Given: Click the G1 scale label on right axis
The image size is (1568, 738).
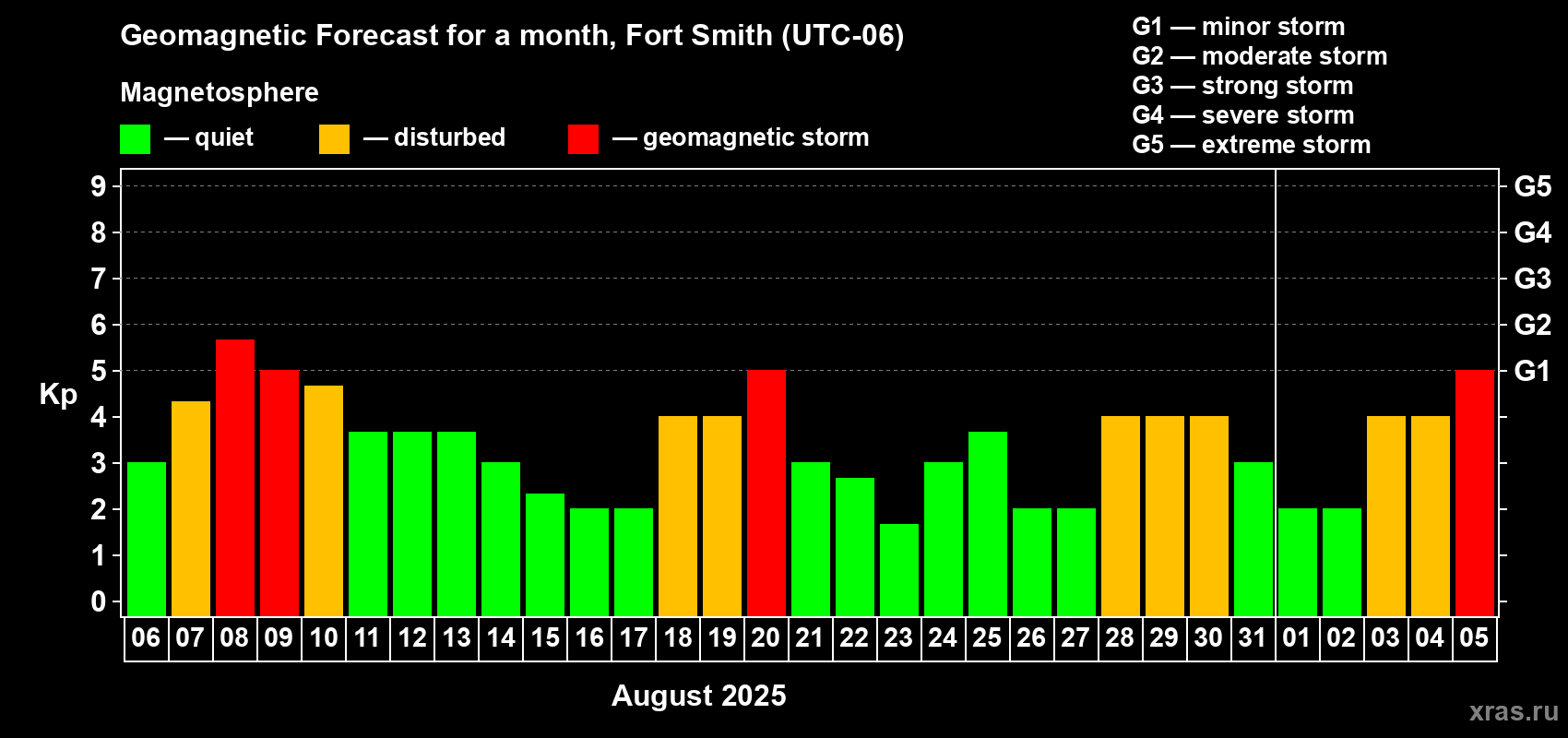Looking at the screenshot, I should pyautogui.click(x=1533, y=371).
